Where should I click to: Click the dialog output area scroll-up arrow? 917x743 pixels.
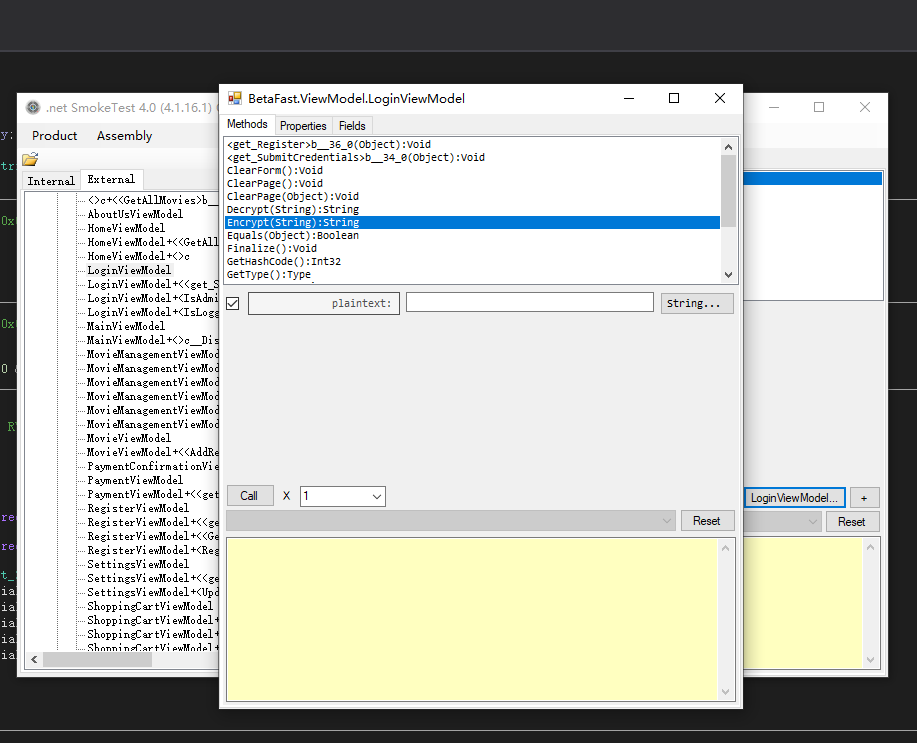[x=726, y=548]
